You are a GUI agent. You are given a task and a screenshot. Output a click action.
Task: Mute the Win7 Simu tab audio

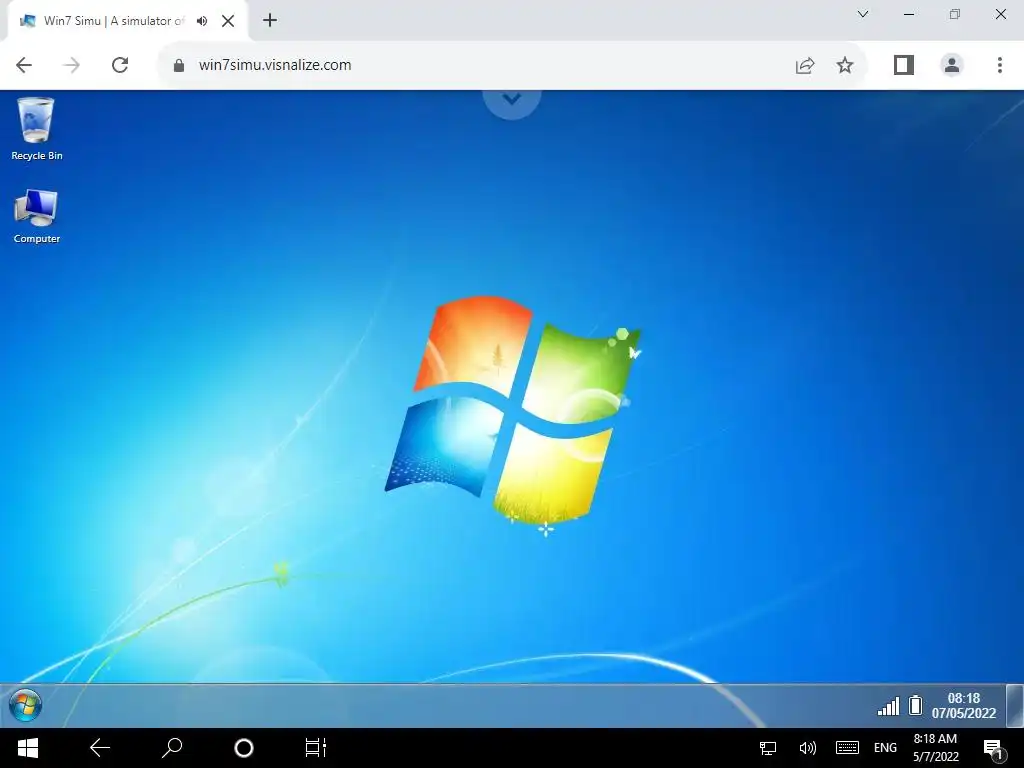coord(202,21)
